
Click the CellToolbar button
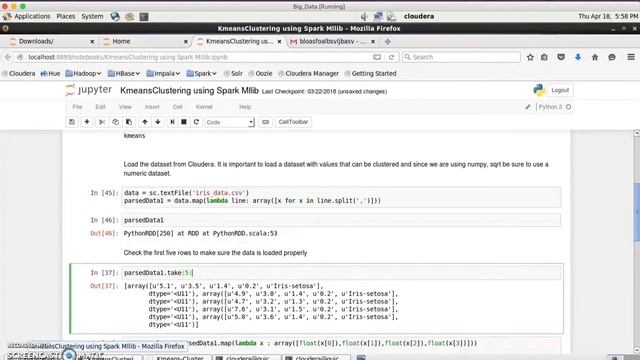pos(293,122)
